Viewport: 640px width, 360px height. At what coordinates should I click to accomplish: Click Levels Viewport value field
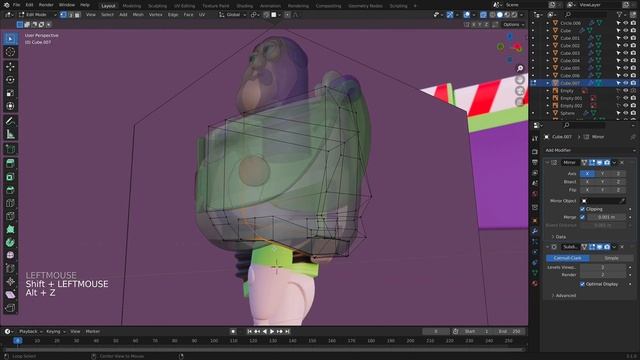tap(603, 267)
